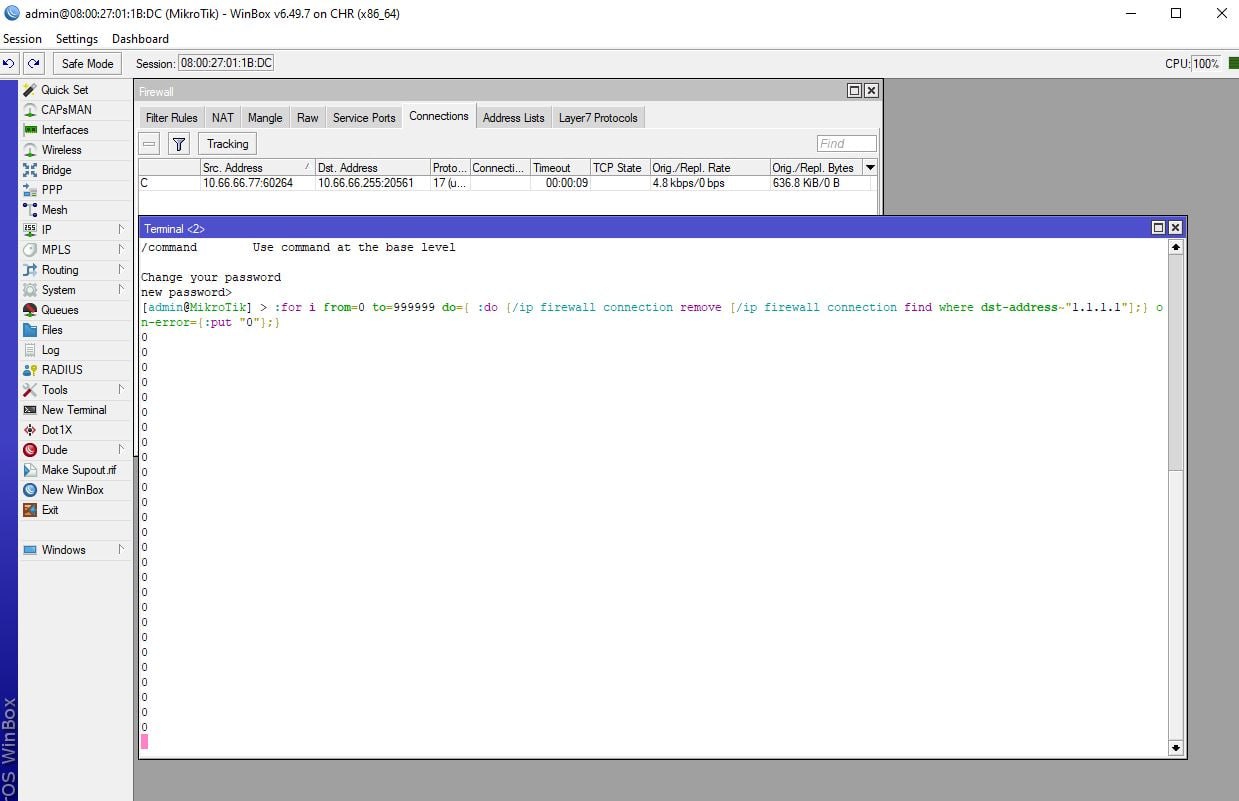Click terminal scrollbar up arrow

[x=1176, y=247]
